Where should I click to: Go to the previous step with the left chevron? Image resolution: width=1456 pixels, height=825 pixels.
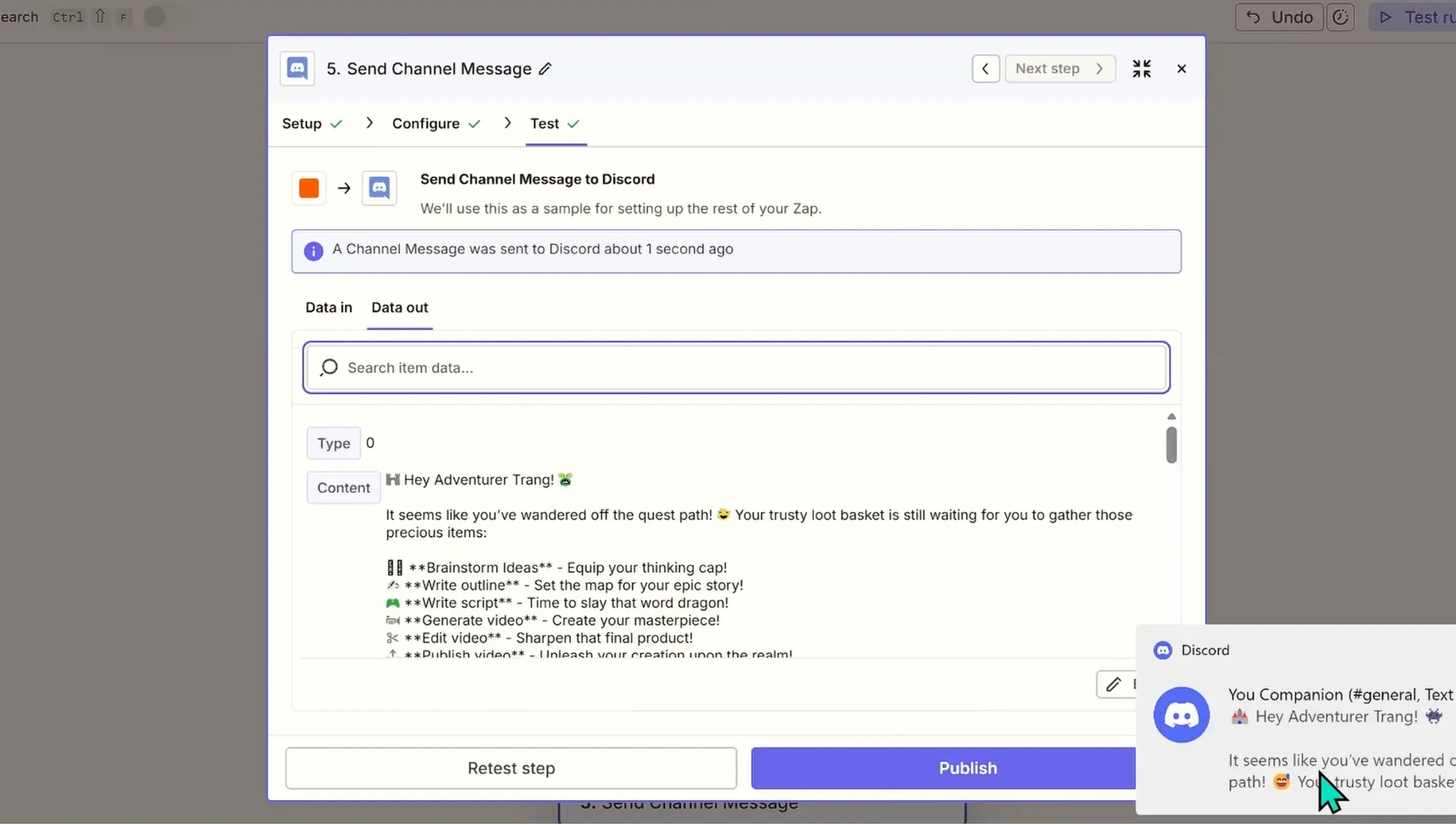[986, 69]
